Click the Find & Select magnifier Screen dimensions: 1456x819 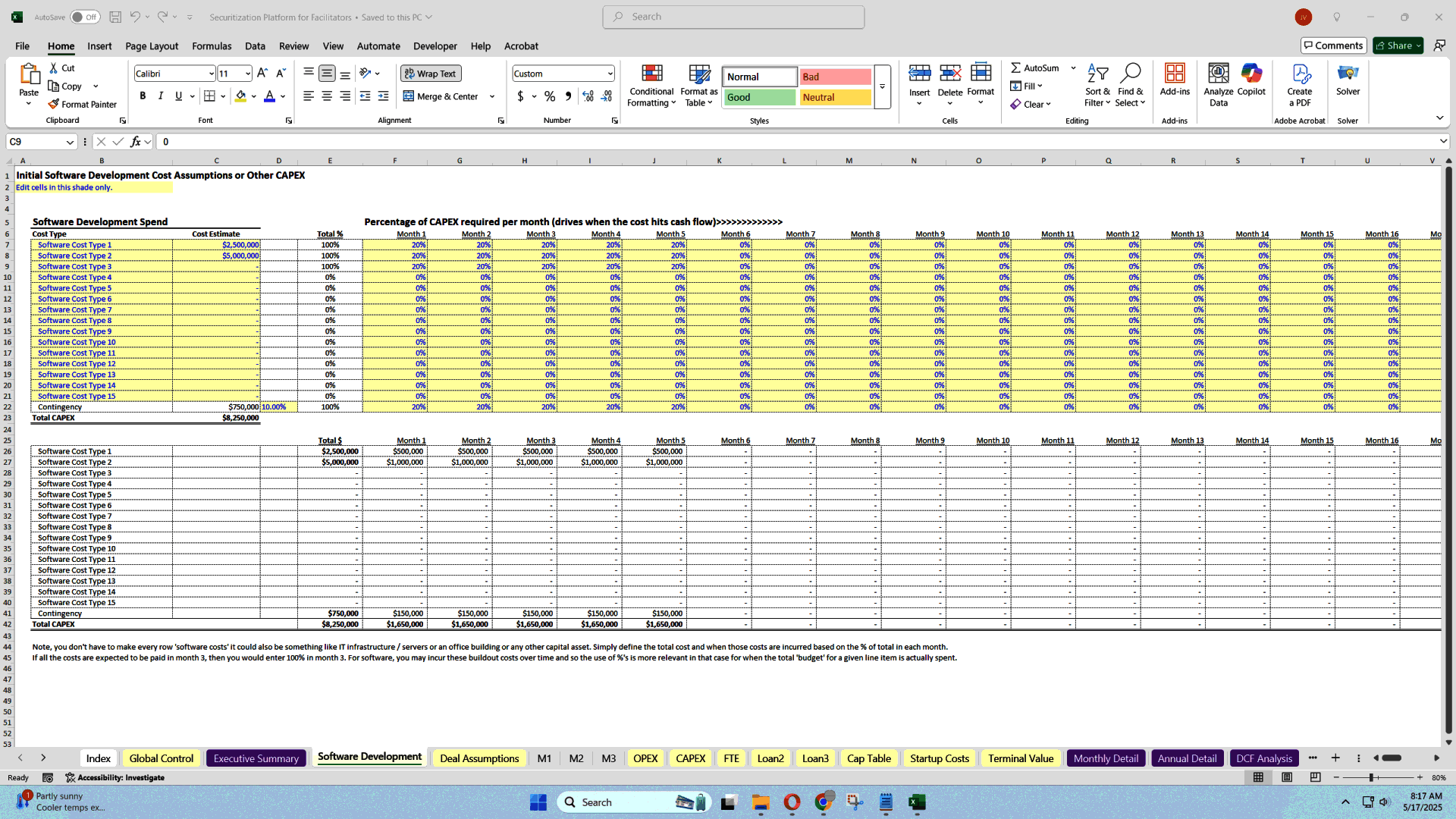point(1130,74)
